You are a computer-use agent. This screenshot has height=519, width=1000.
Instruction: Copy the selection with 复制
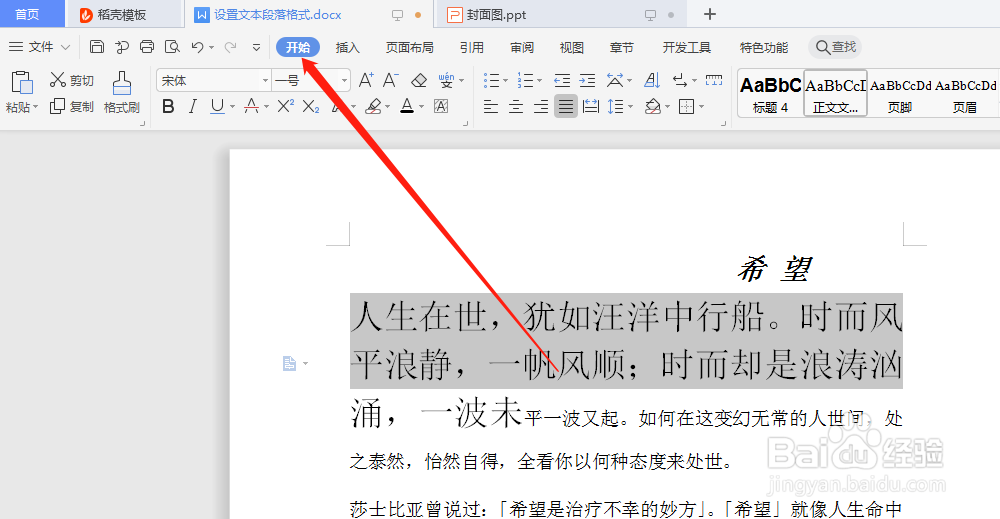pyautogui.click(x=72, y=106)
